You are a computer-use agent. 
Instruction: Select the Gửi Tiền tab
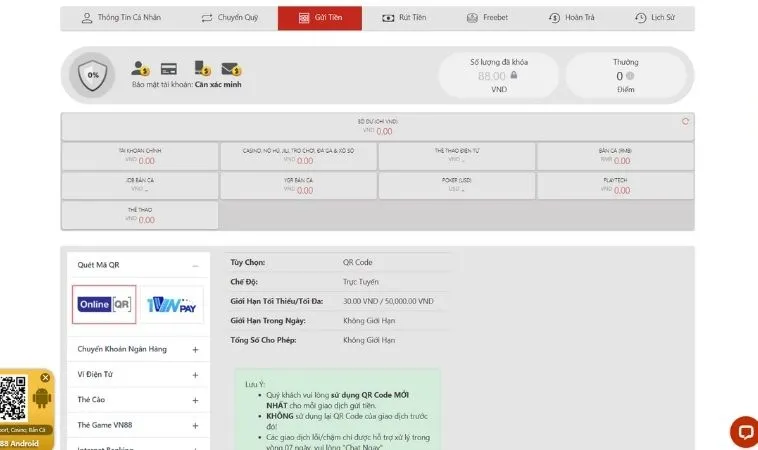[x=320, y=18]
